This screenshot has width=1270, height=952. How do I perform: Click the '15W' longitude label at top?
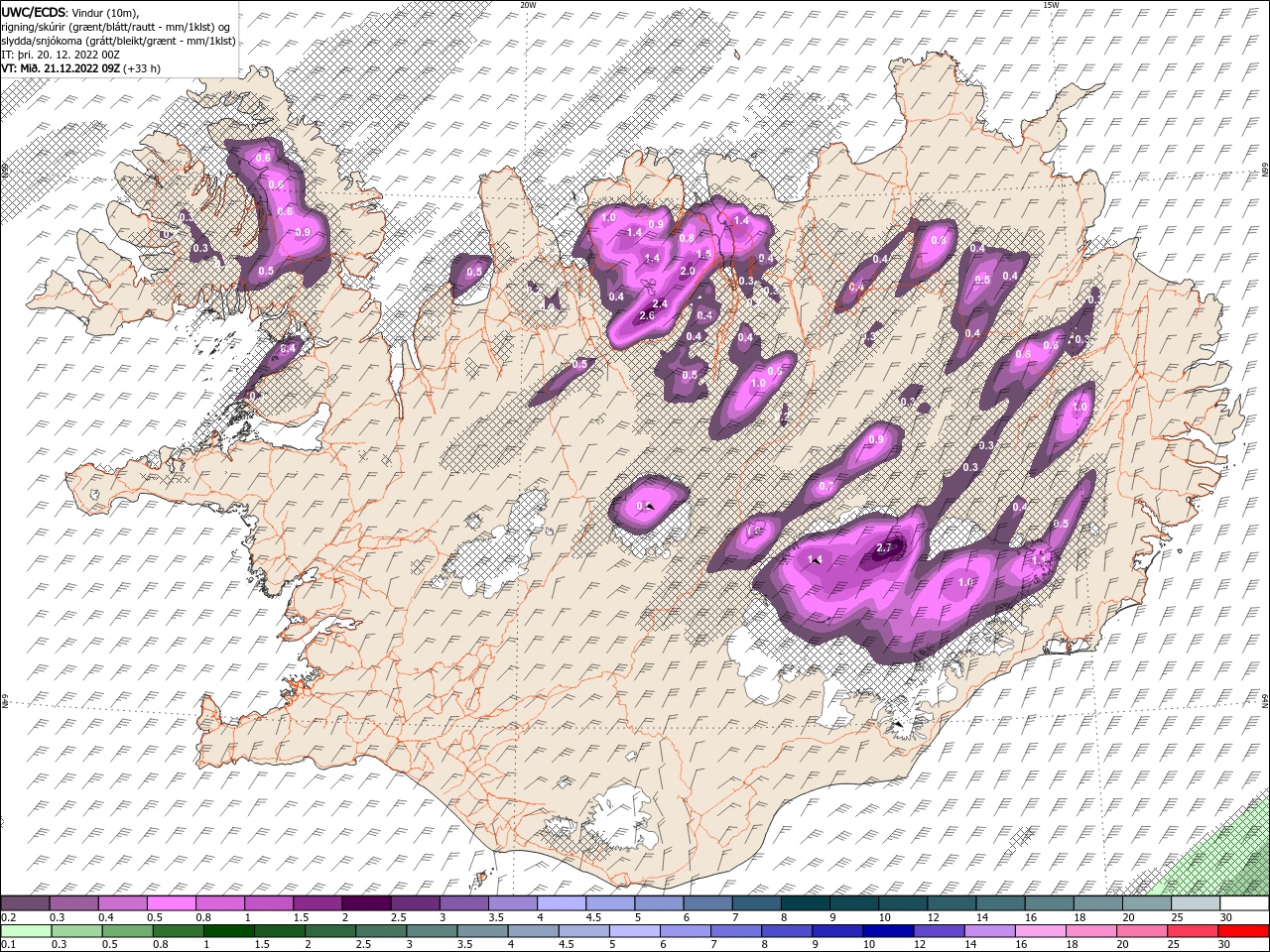click(x=1051, y=5)
